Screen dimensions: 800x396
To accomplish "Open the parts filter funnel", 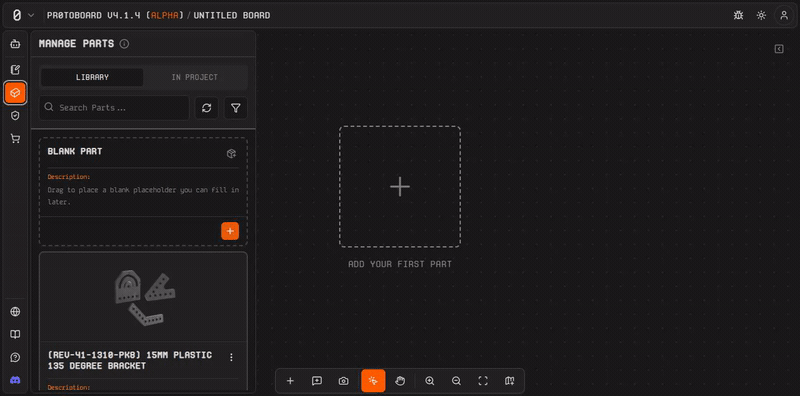I will click(x=236, y=108).
